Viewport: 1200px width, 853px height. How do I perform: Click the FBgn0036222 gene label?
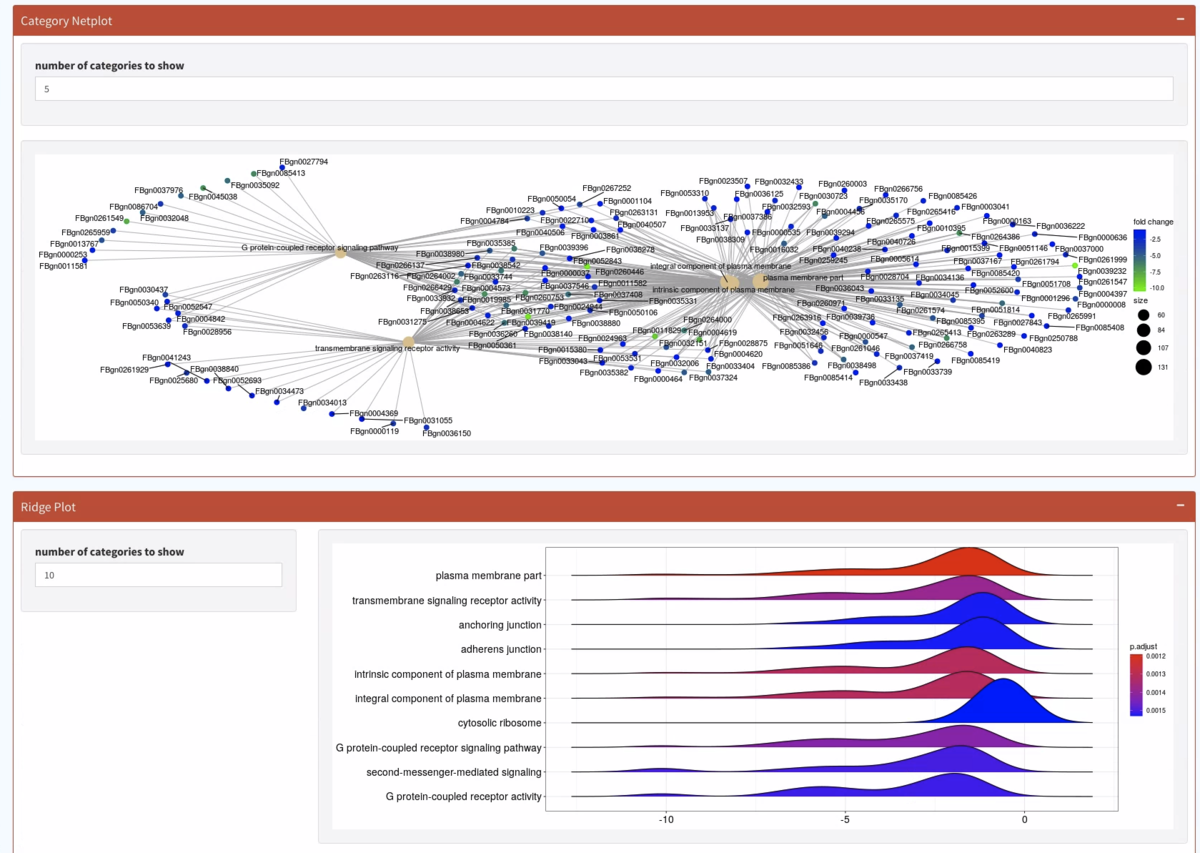[x=1061, y=226]
